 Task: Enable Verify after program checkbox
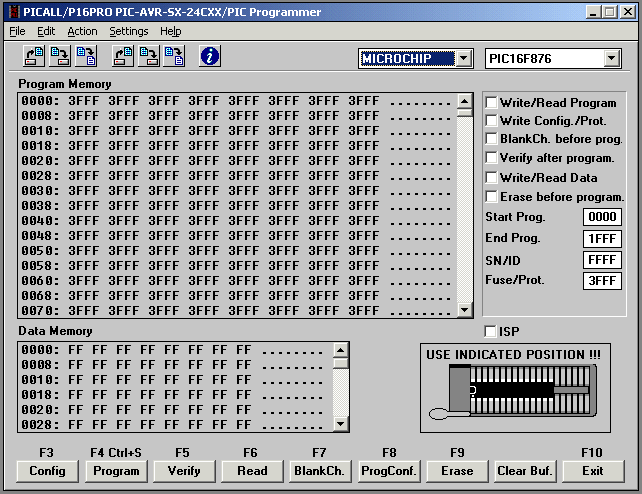click(x=491, y=158)
